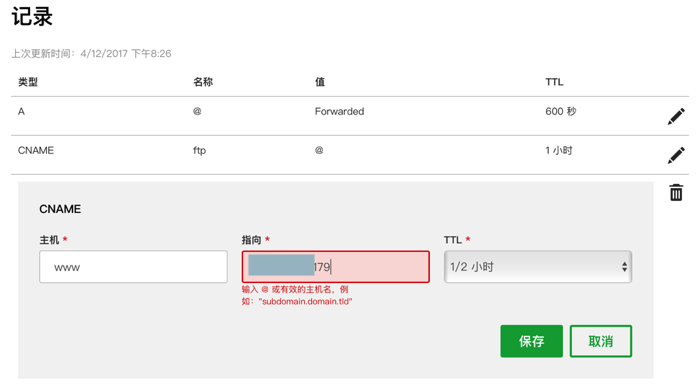This screenshot has height=389, width=700.
Task: Focus the 主机 field containing www
Action: click(x=133, y=267)
